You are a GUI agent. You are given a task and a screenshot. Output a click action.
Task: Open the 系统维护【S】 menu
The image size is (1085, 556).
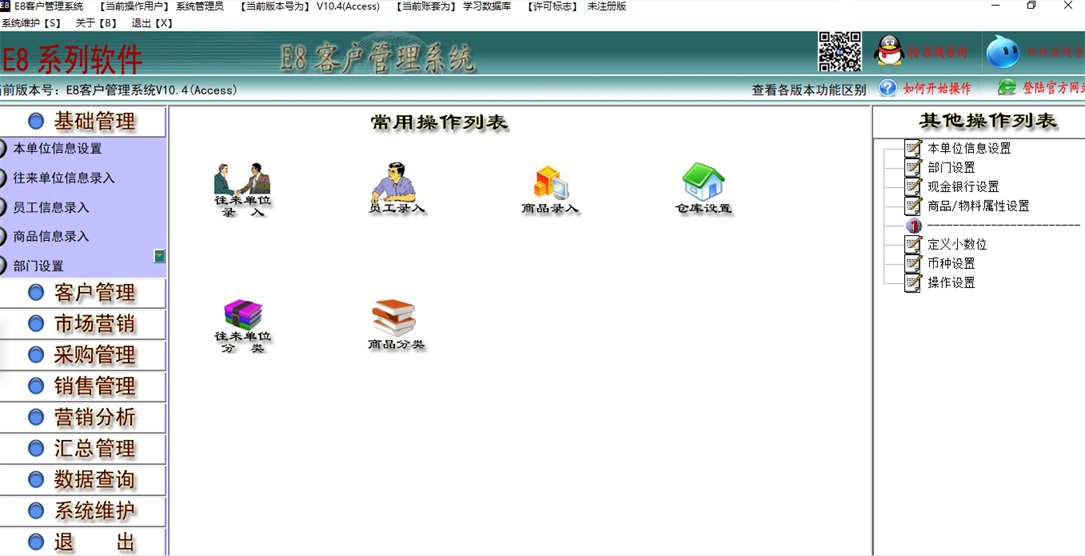[31, 23]
